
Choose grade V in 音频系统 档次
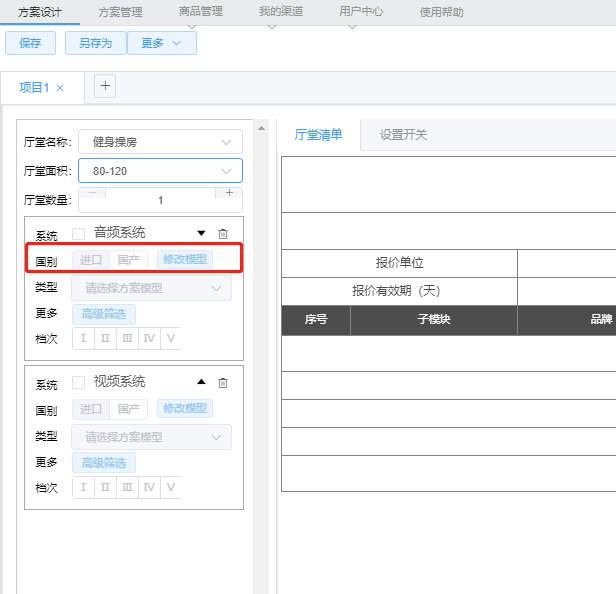[170, 339]
